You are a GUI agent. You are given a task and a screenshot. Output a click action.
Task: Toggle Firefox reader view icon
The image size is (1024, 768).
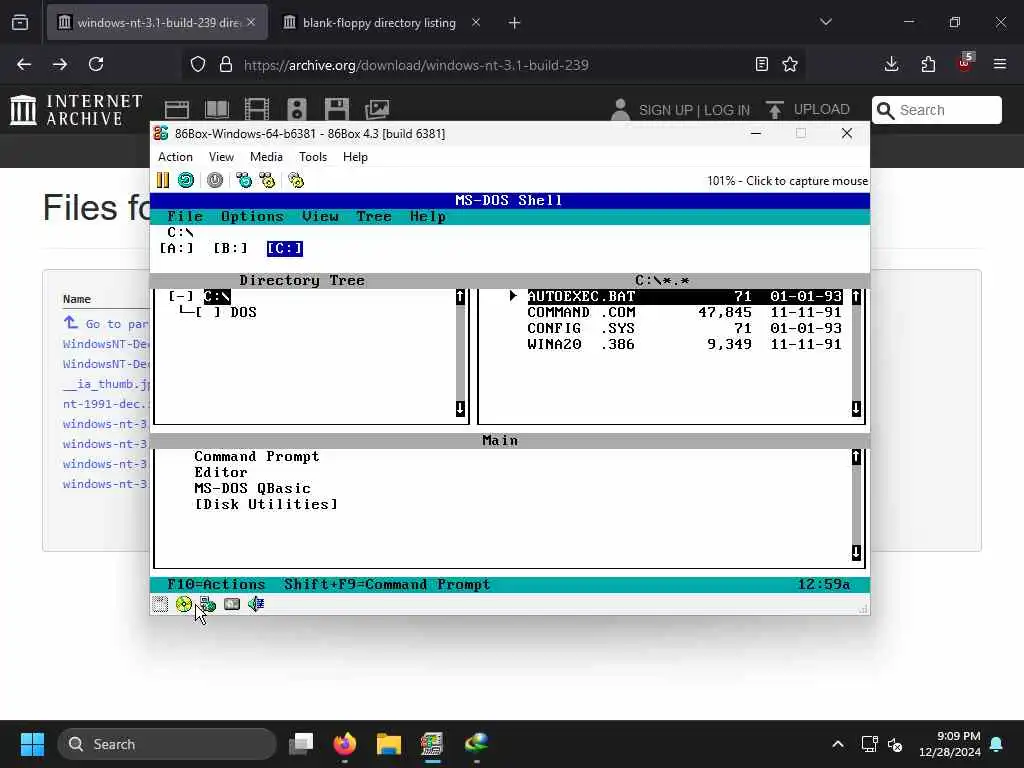761,64
